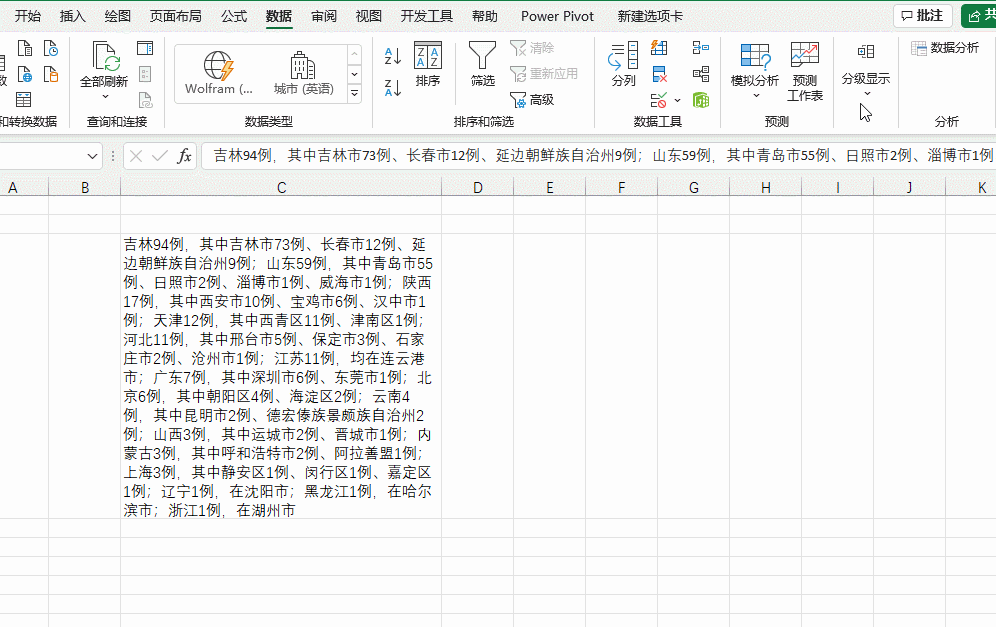996x627 pixels.
Task: Switch to the 公式 ribbon tab
Action: coord(234,16)
